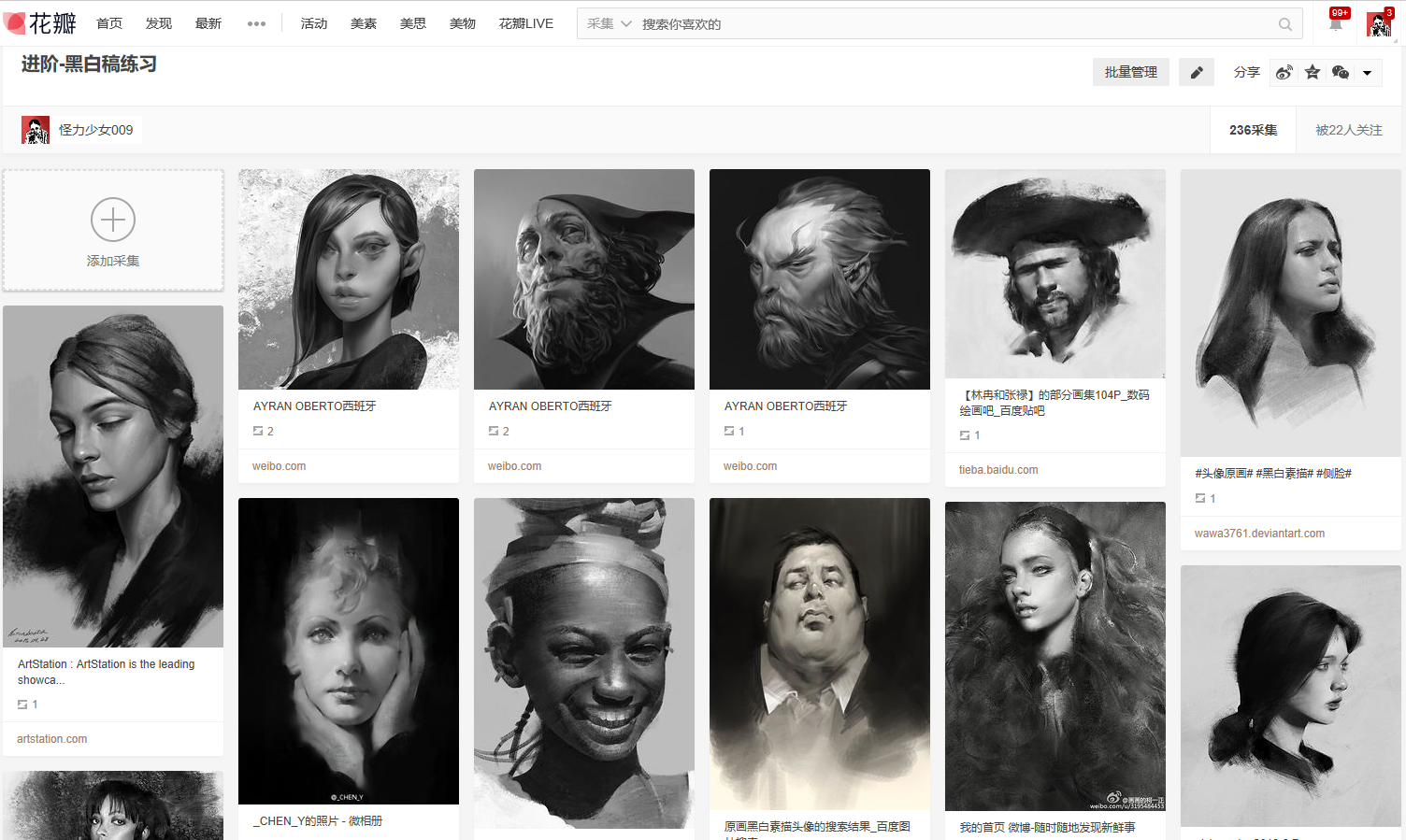Click the _CHEN_Y的照片 - 微相册 caption

(x=318, y=821)
